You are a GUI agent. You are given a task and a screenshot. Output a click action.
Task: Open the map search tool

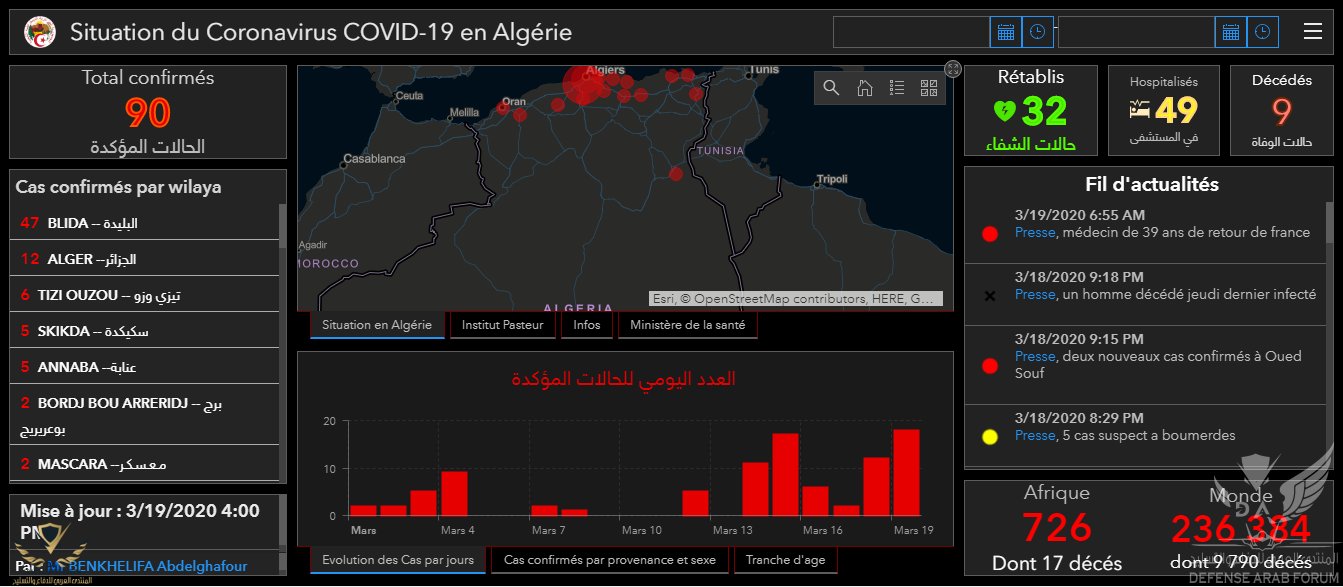point(831,88)
